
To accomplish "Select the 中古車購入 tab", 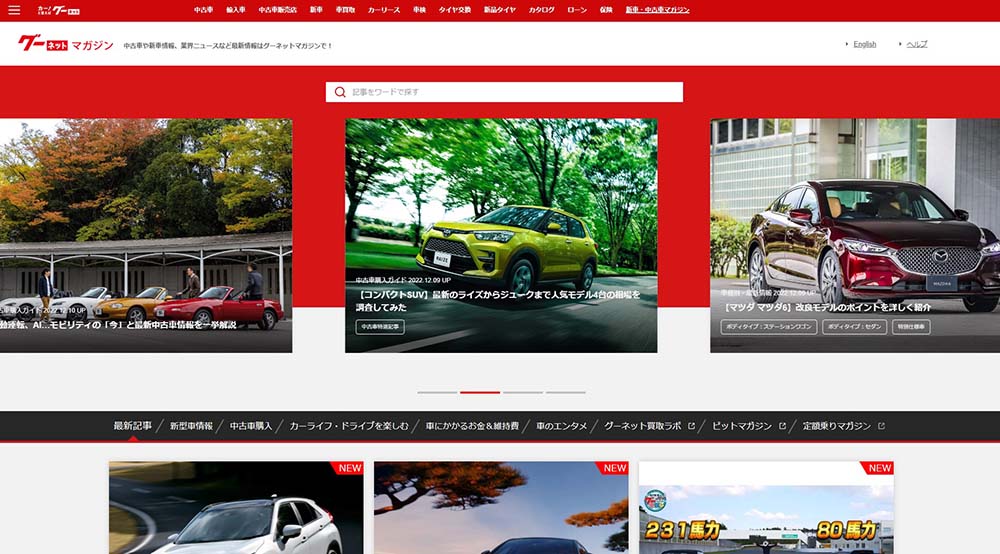I will (x=251, y=426).
